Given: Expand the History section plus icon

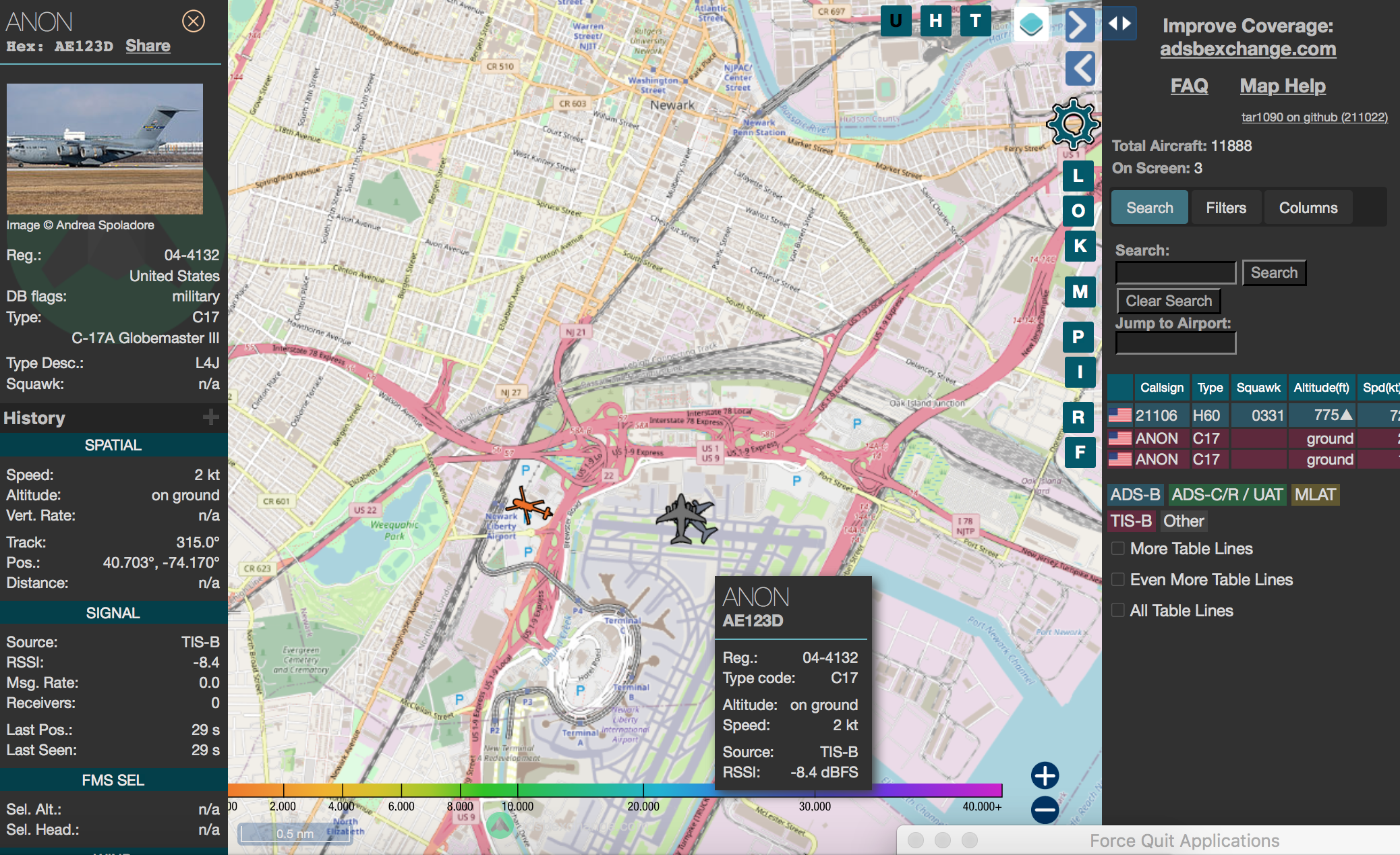Looking at the screenshot, I should coord(211,417).
